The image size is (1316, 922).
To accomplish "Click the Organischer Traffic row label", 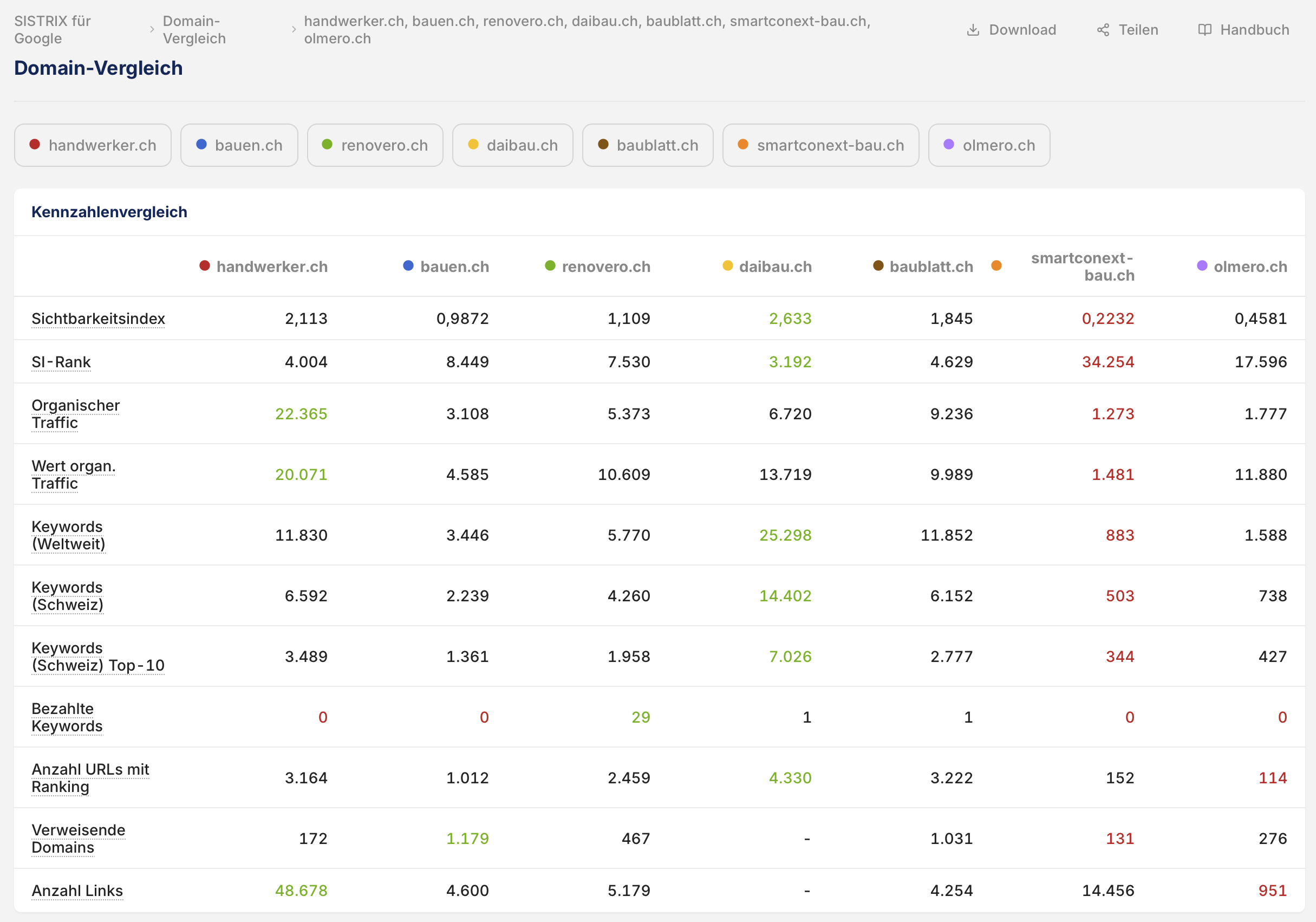I will 76,414.
